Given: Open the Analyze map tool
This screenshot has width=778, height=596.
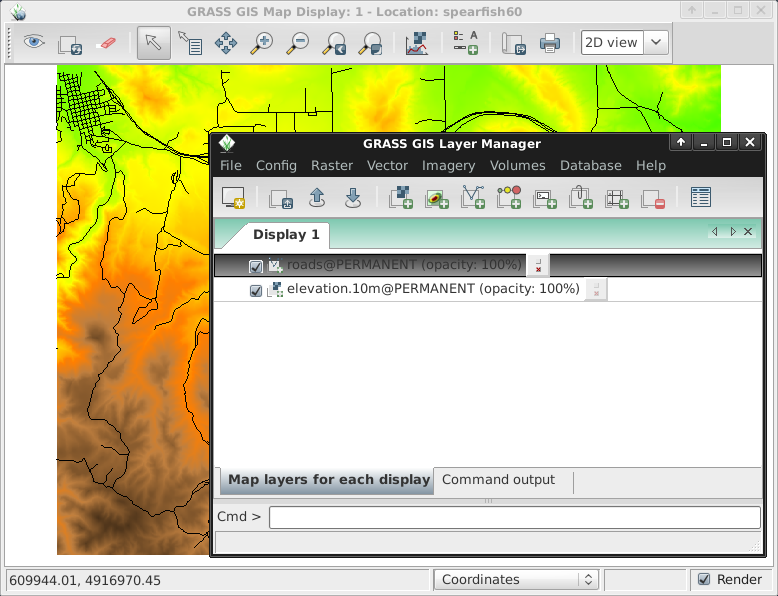Looking at the screenshot, I should click(x=418, y=43).
